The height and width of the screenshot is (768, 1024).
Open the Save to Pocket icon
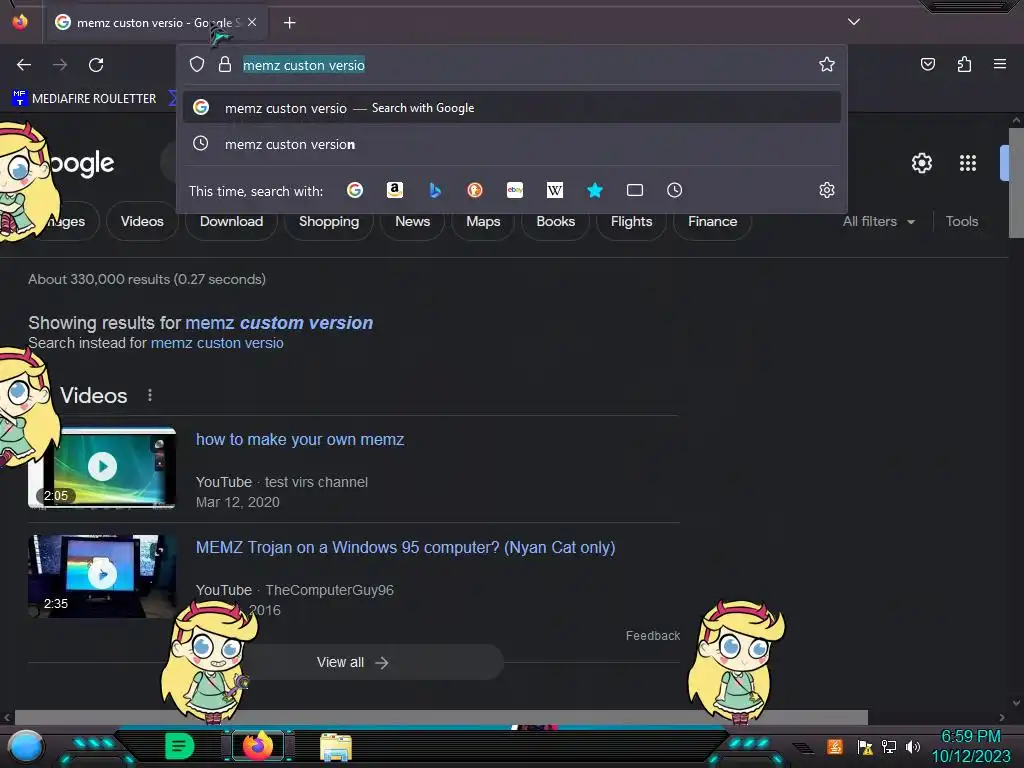click(x=927, y=64)
